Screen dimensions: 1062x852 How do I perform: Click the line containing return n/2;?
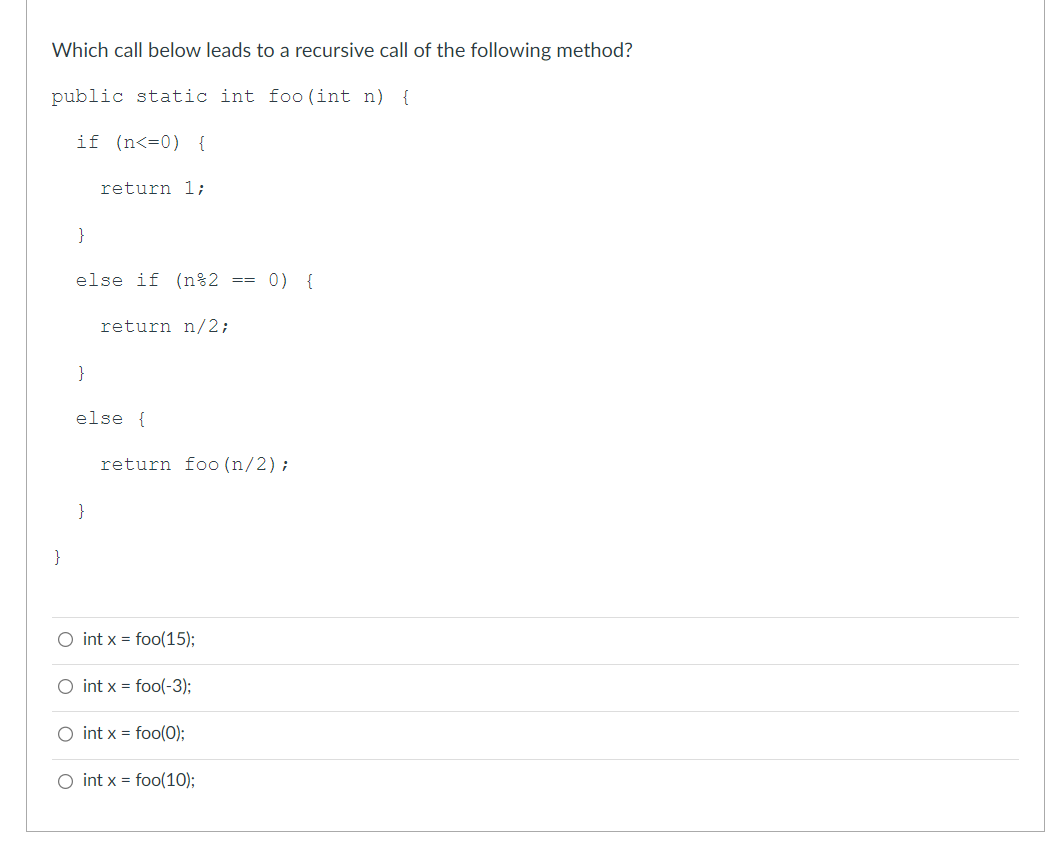click(x=163, y=326)
